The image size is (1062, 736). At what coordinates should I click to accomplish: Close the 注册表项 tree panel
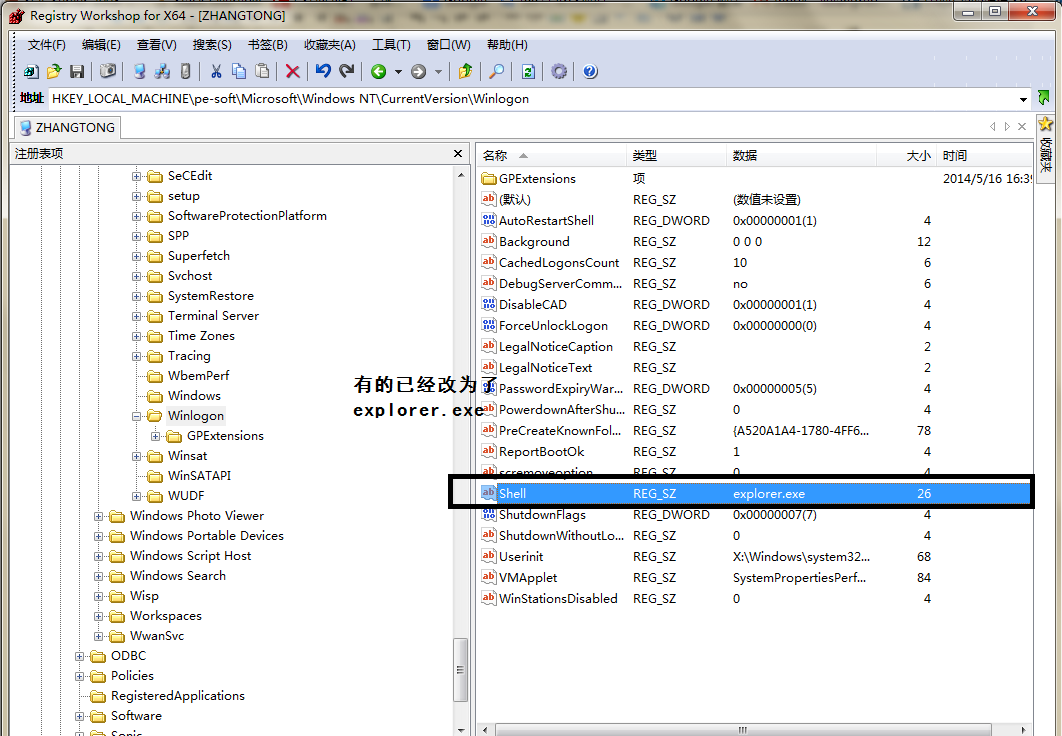pos(458,154)
